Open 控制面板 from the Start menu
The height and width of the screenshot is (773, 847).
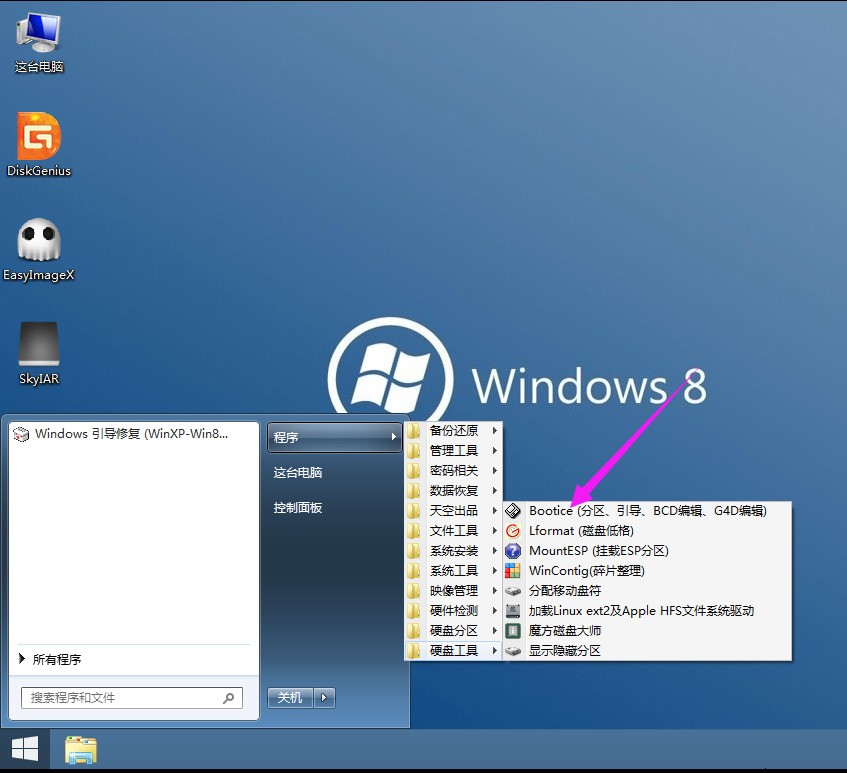(299, 508)
